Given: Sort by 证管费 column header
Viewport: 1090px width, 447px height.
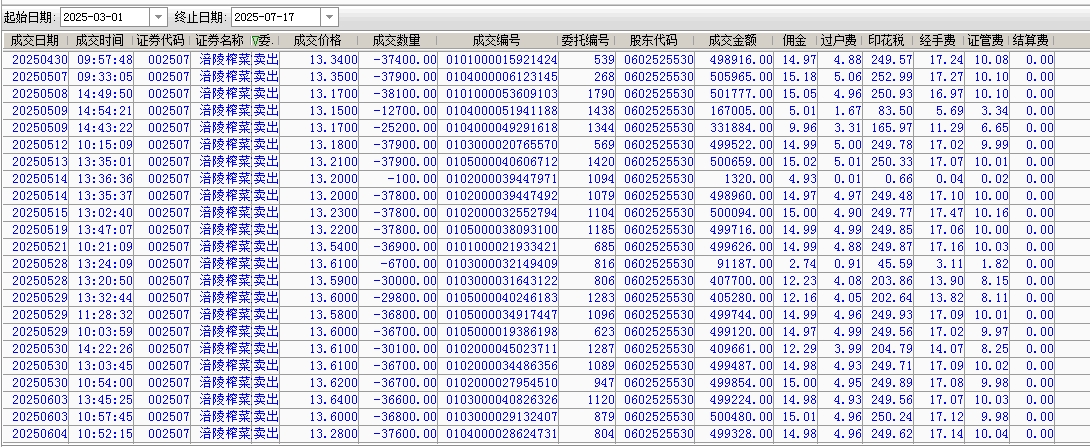Looking at the screenshot, I should click(x=986, y=41).
